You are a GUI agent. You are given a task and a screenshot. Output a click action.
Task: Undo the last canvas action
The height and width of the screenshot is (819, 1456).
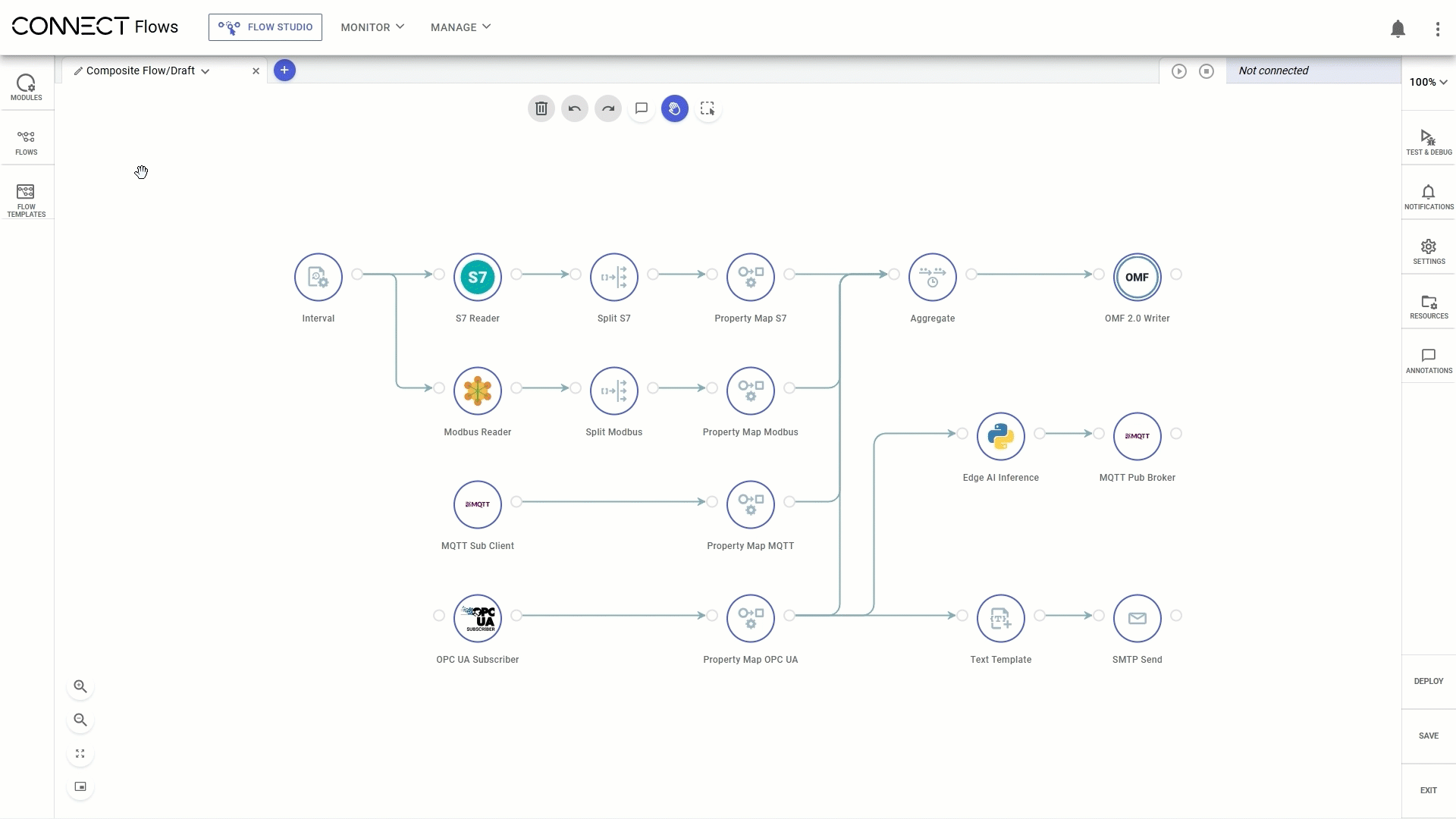(x=575, y=108)
